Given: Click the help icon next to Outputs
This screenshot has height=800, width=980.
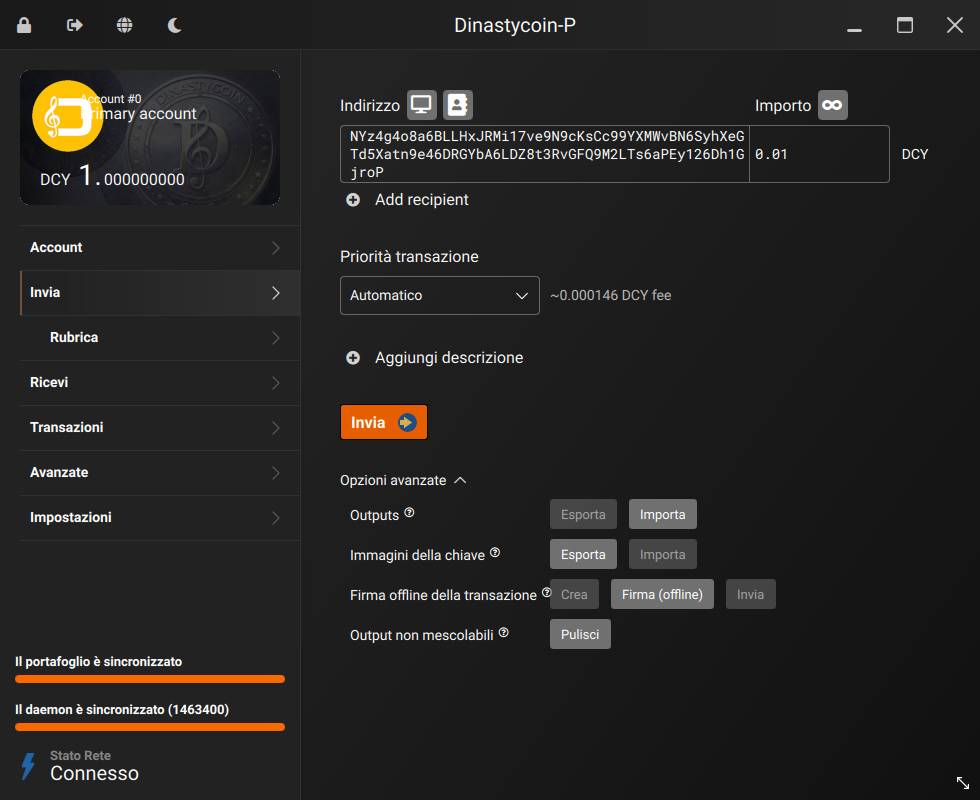Looking at the screenshot, I should point(409,514).
